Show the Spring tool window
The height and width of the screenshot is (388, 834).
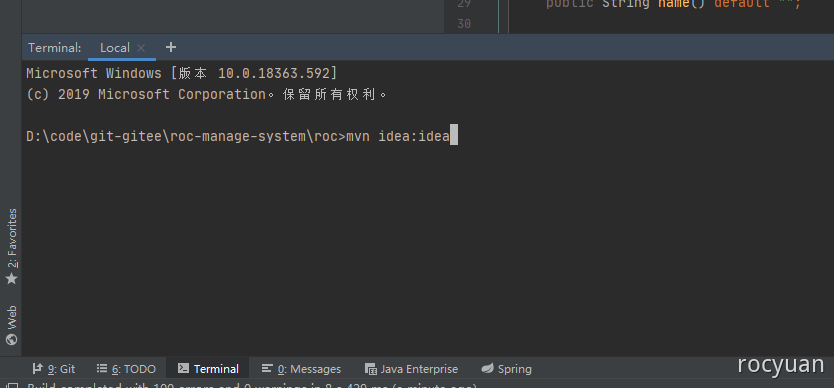click(x=506, y=369)
